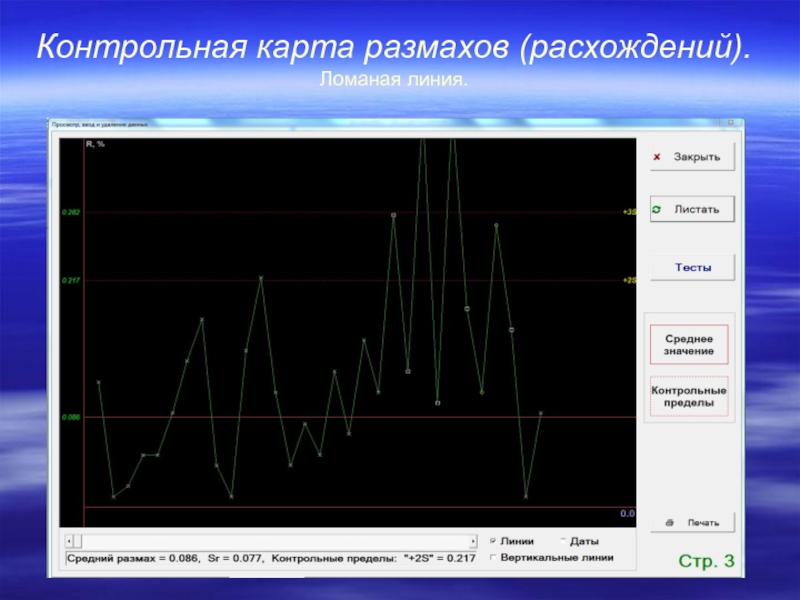Screen dimensions: 800x600
Task: Click the R, % axis title
Action: [x=95, y=144]
